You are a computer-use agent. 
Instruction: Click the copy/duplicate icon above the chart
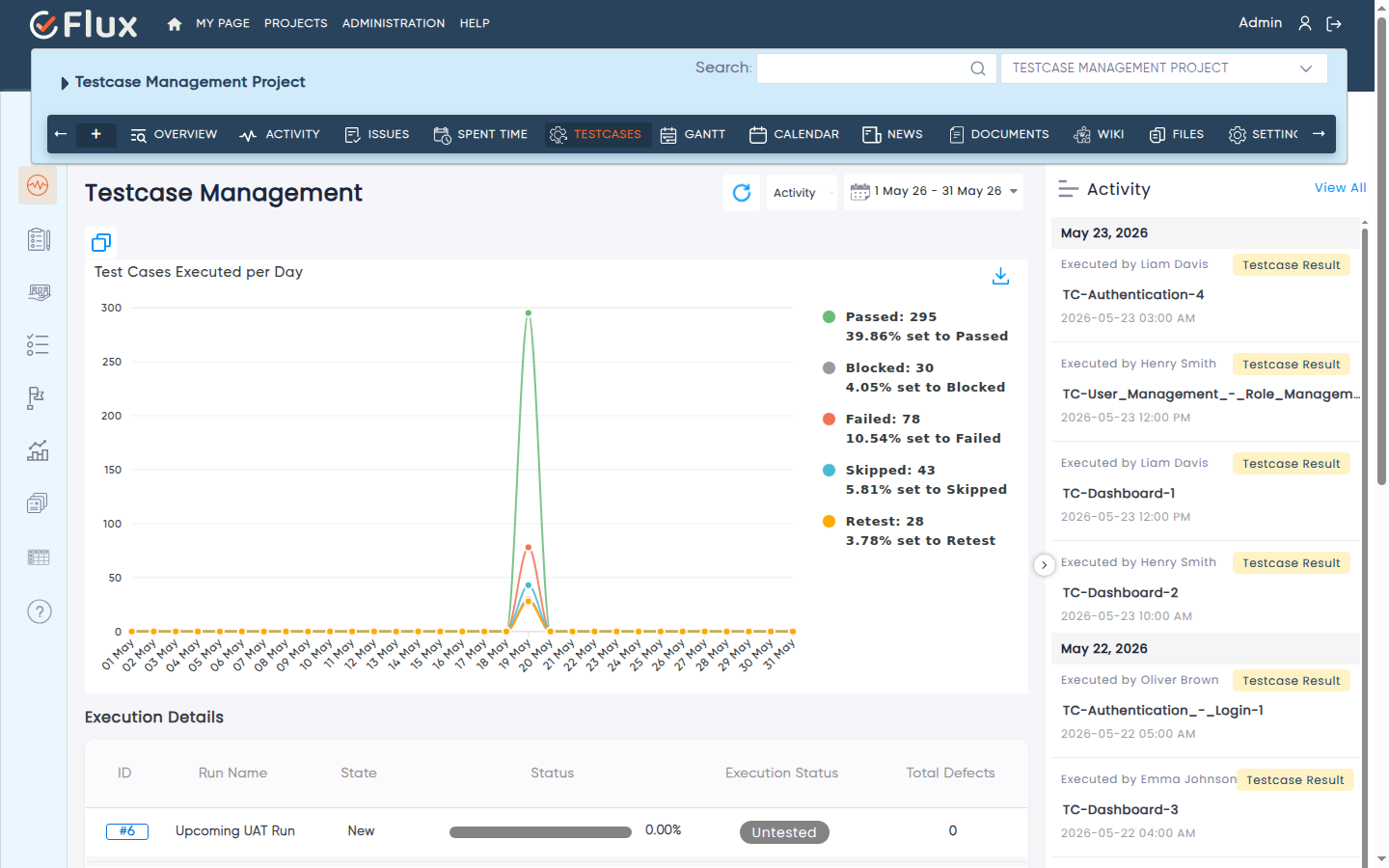click(x=101, y=242)
